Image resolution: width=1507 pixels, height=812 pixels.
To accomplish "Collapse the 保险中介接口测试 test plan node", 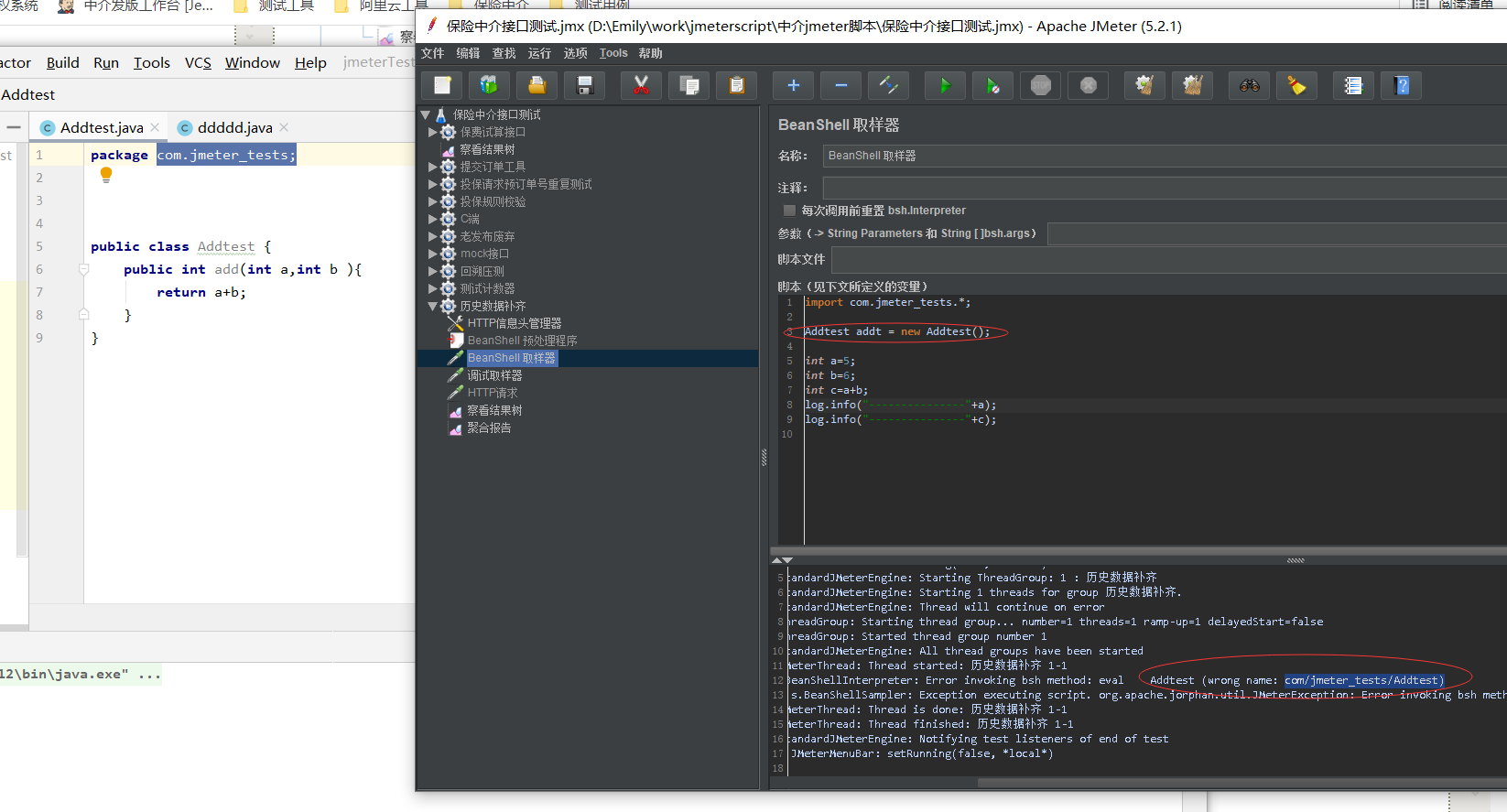I will coord(426,114).
